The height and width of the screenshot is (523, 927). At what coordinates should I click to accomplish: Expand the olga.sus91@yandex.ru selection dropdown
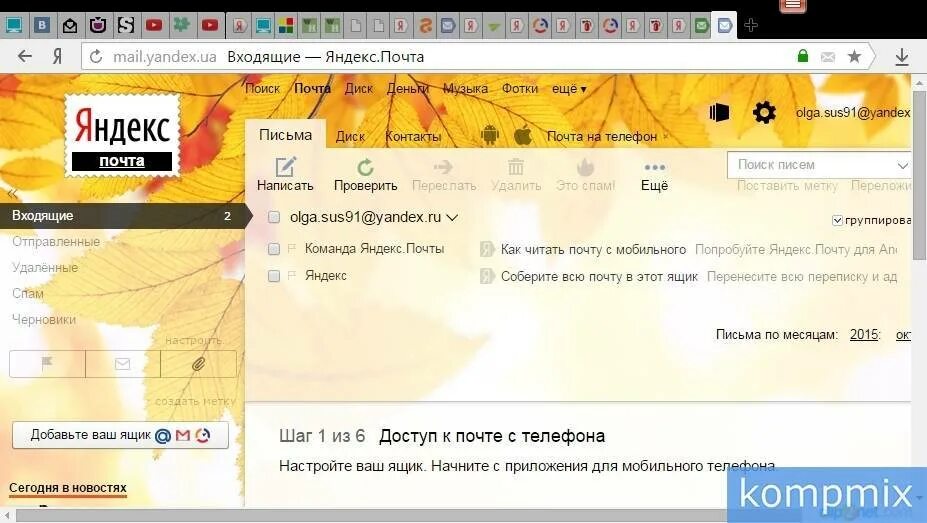(x=452, y=218)
